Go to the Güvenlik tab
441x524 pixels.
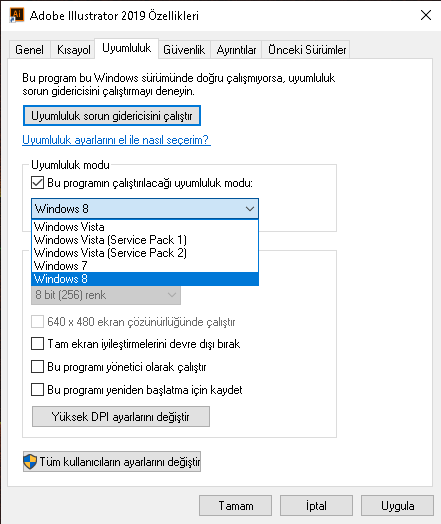[184, 50]
